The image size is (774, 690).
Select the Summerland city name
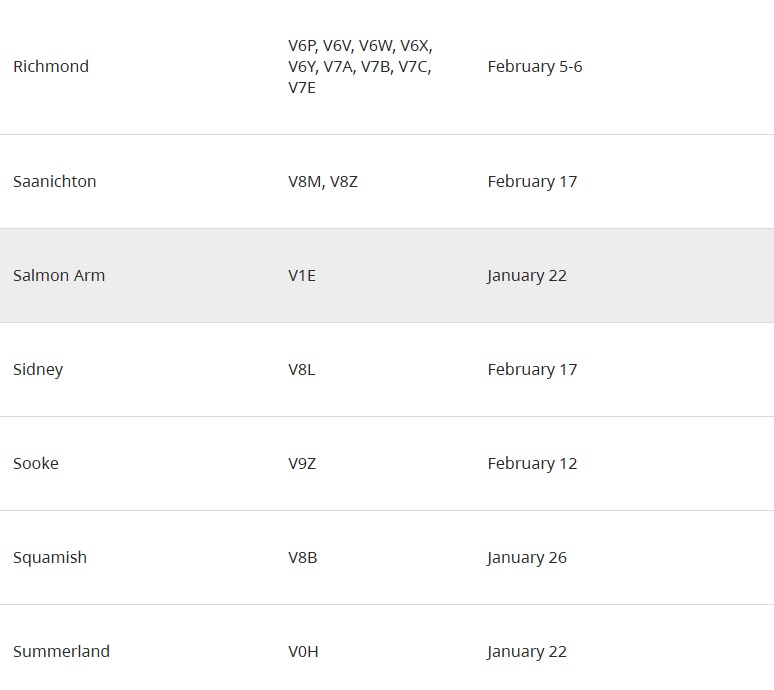pyautogui.click(x=61, y=652)
